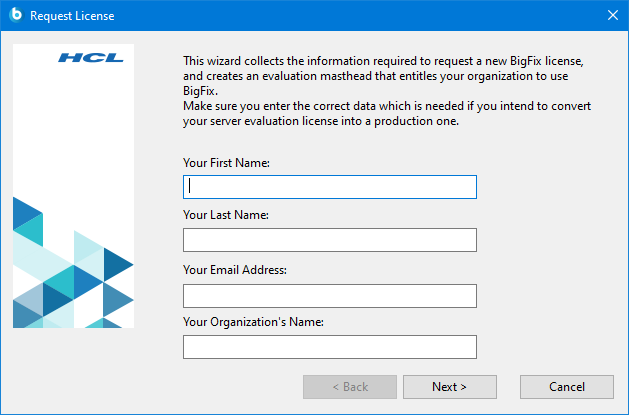Click the "Request License" window title text
This screenshot has width=629, height=415.
pos(72,16)
